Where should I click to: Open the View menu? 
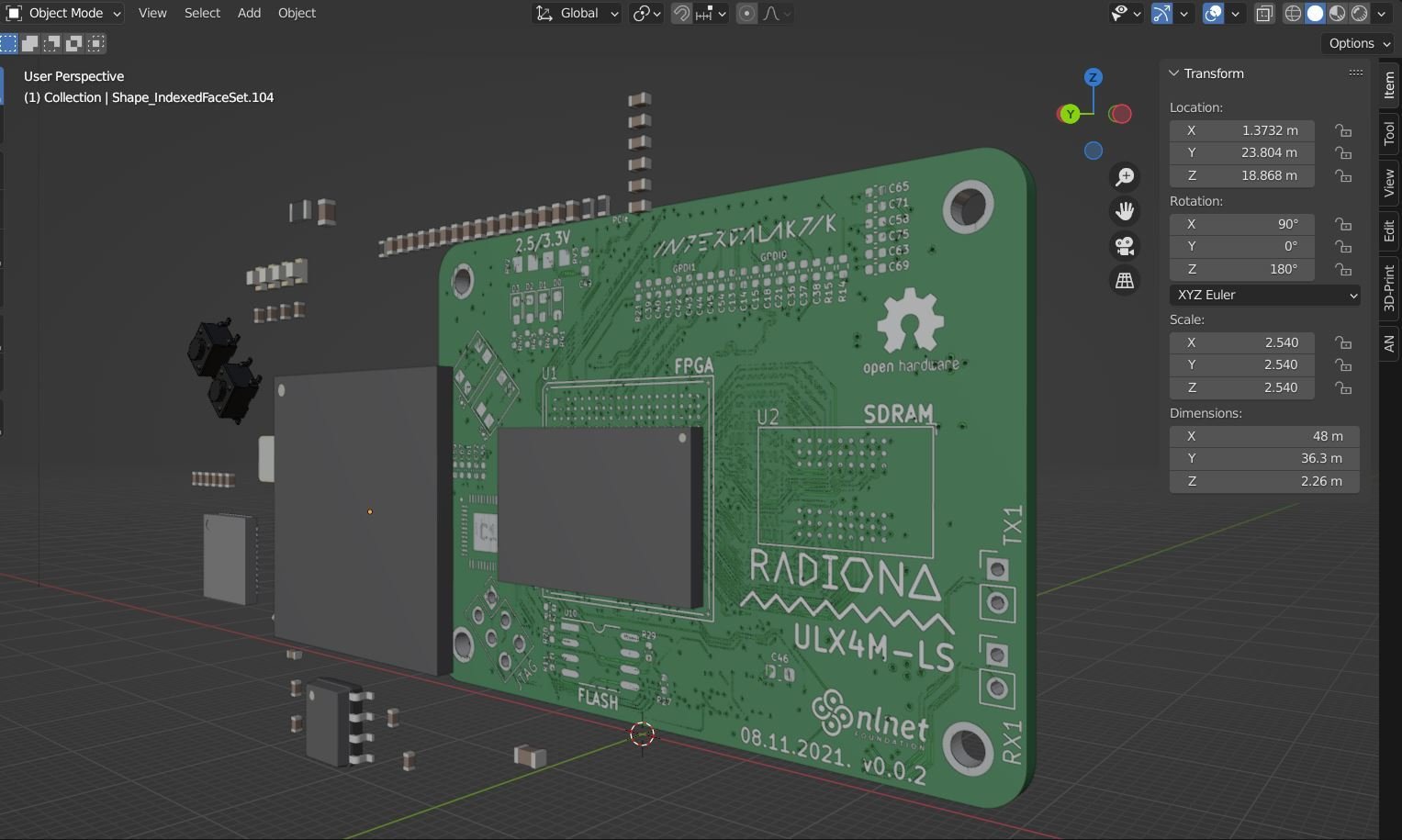point(152,13)
